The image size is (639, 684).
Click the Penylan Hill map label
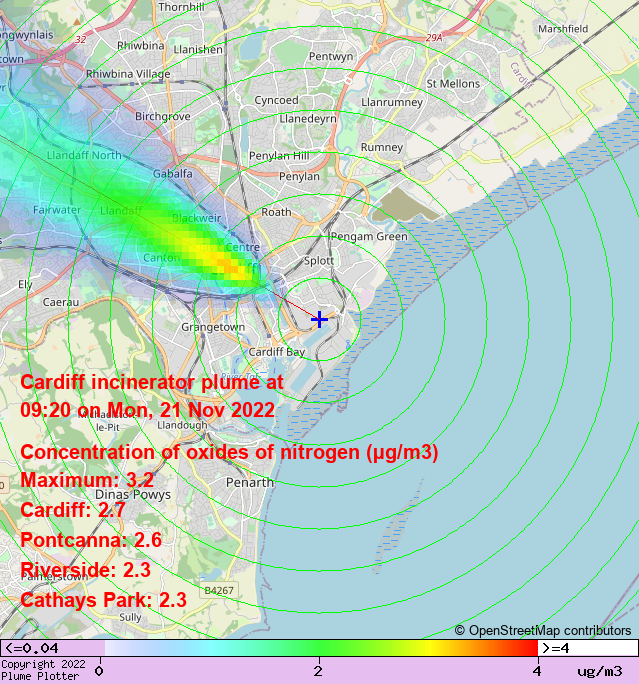coord(279,156)
